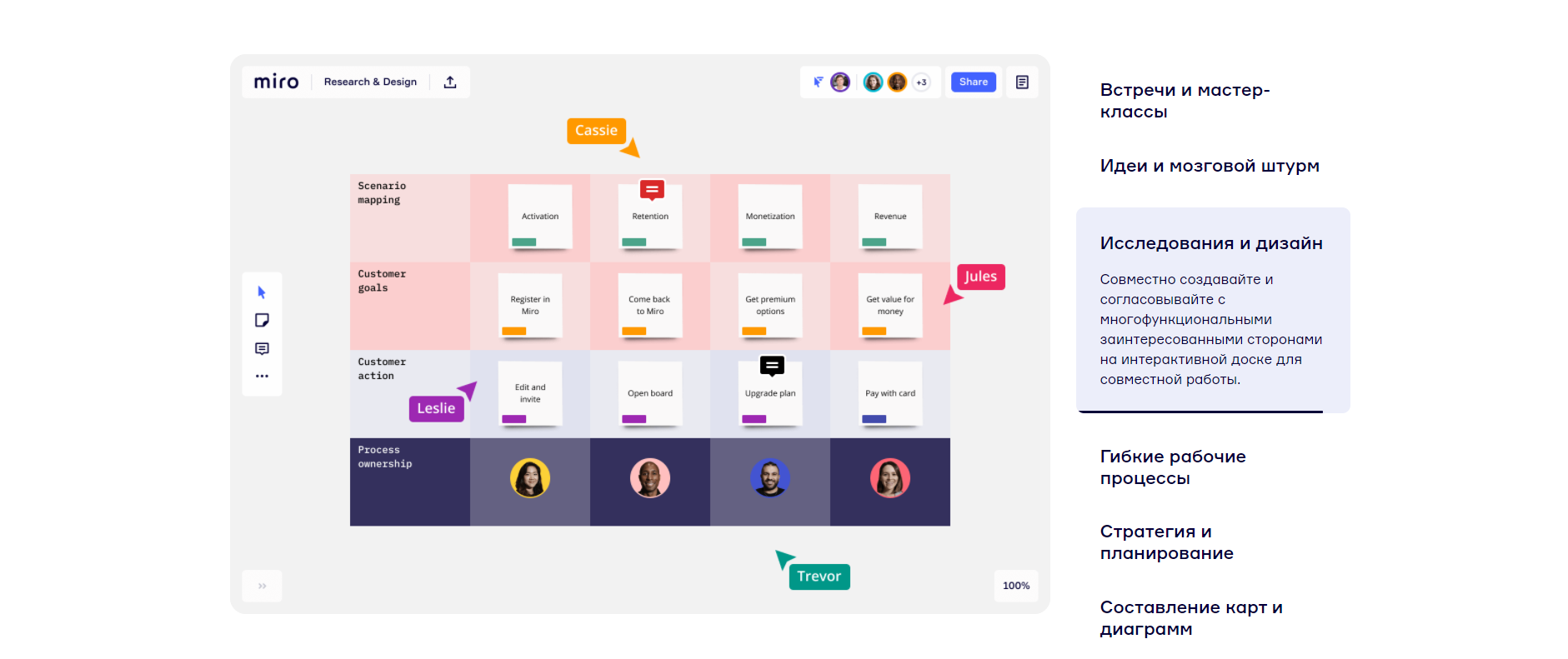Viewport: 1568px width, 659px height.
Task: Select the sticky note tool
Action: pos(262,321)
